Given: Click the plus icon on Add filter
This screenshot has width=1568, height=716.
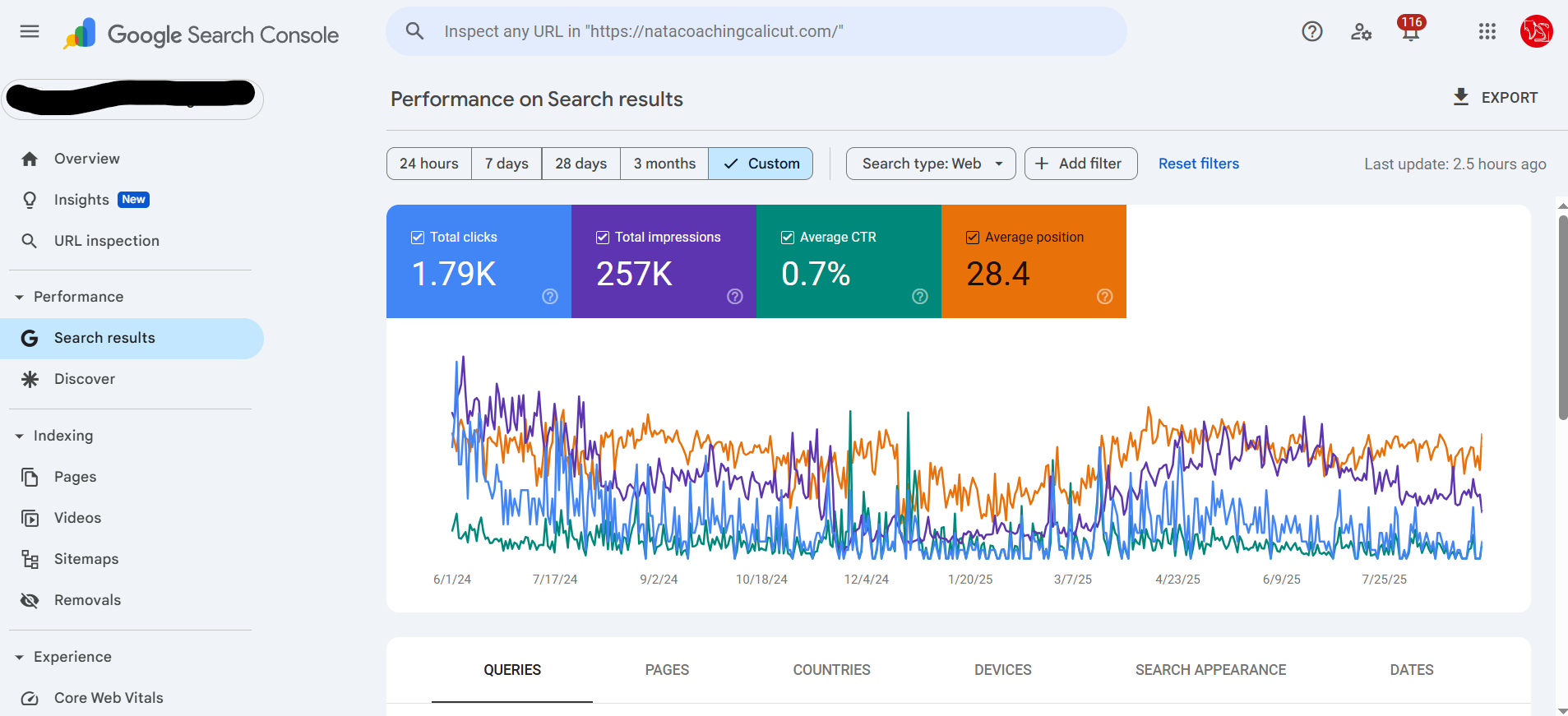Looking at the screenshot, I should (x=1042, y=164).
